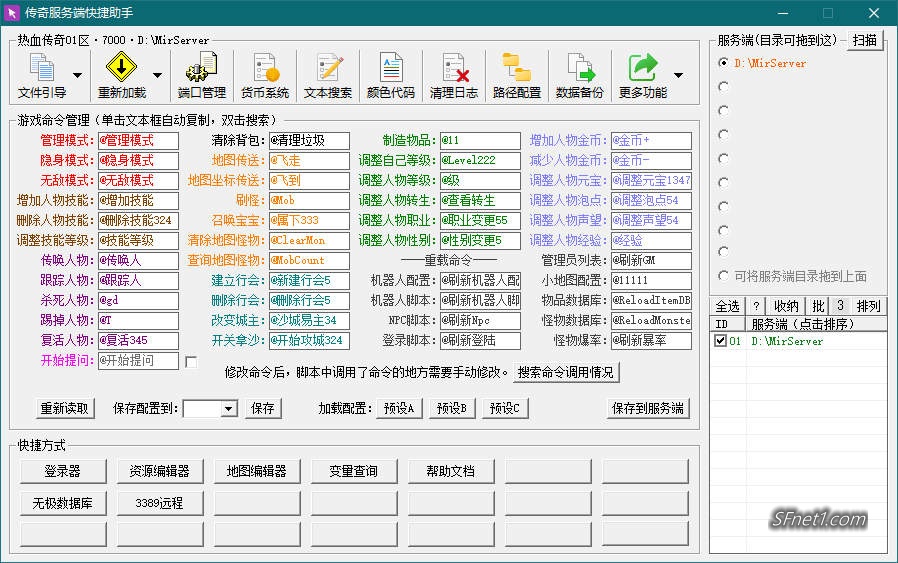
Task: Toggle the checkbox next to 开始提问
Action: (191, 361)
